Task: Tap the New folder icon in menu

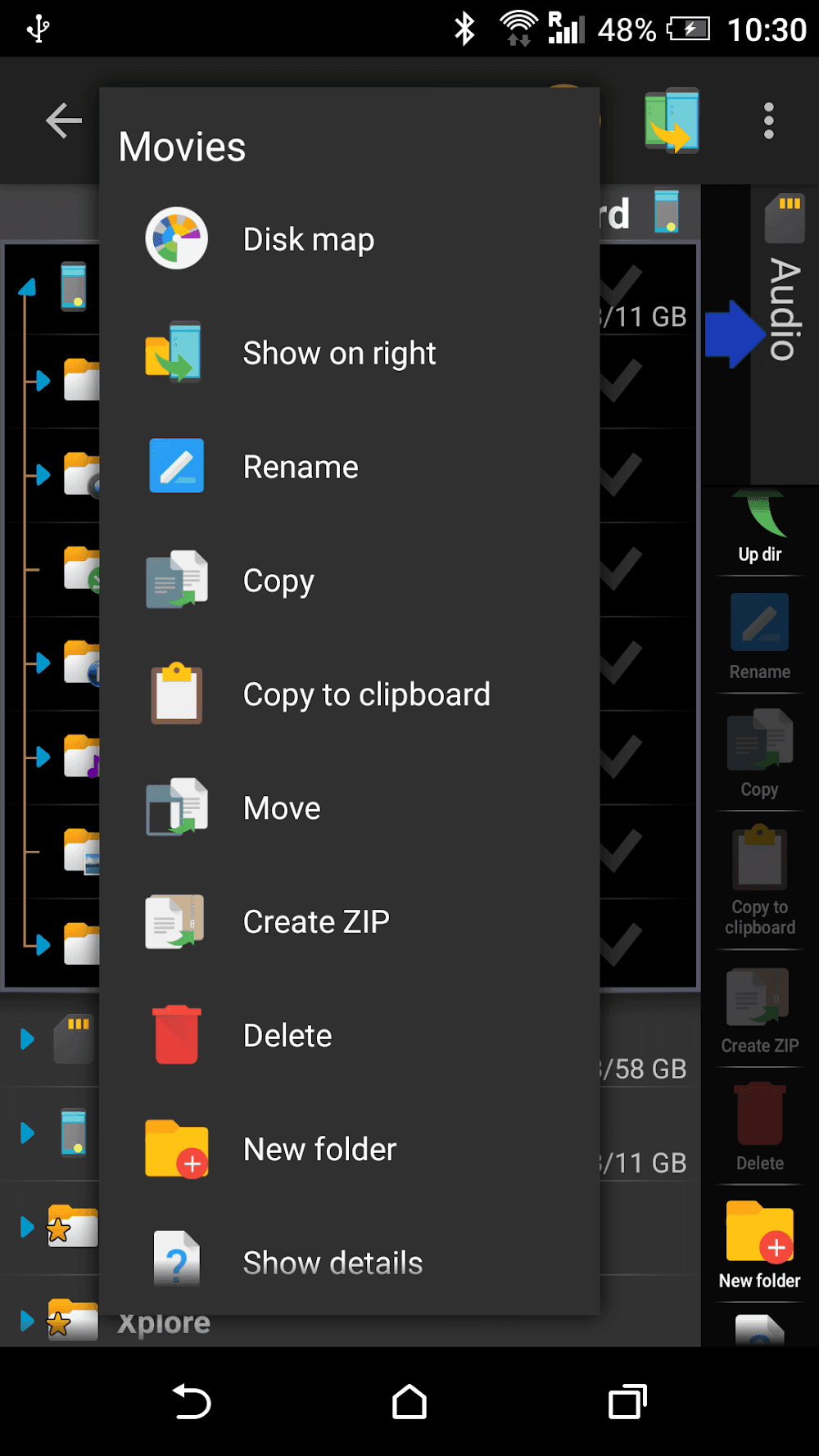Action: pyautogui.click(x=176, y=1149)
